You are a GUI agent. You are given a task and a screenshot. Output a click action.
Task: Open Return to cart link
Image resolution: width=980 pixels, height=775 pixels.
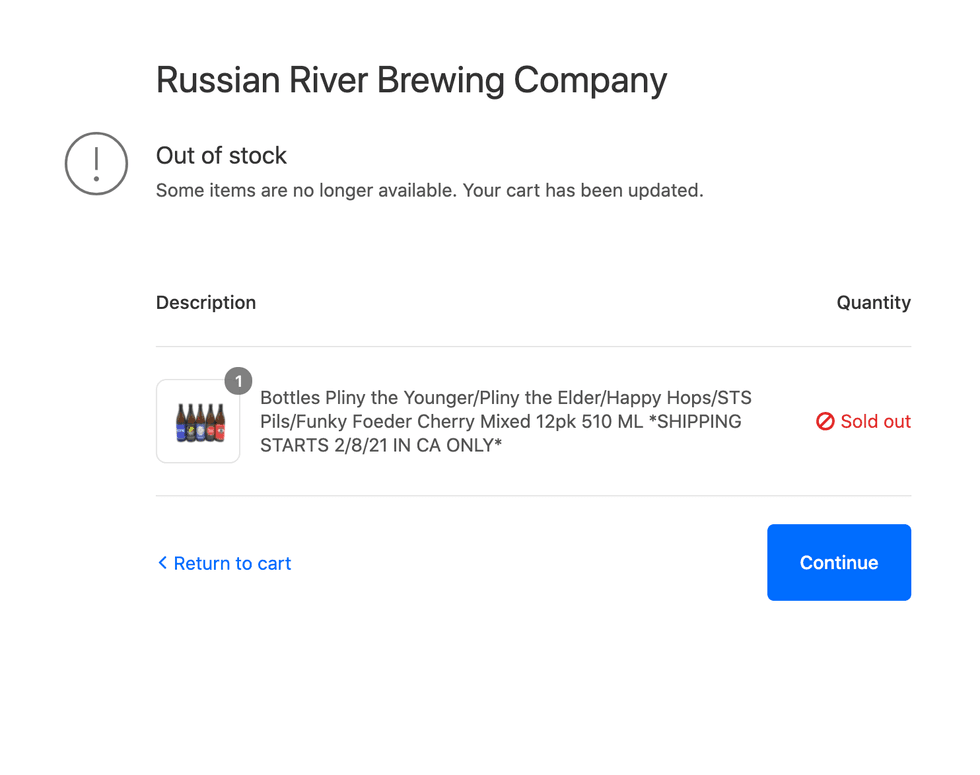(x=232, y=563)
